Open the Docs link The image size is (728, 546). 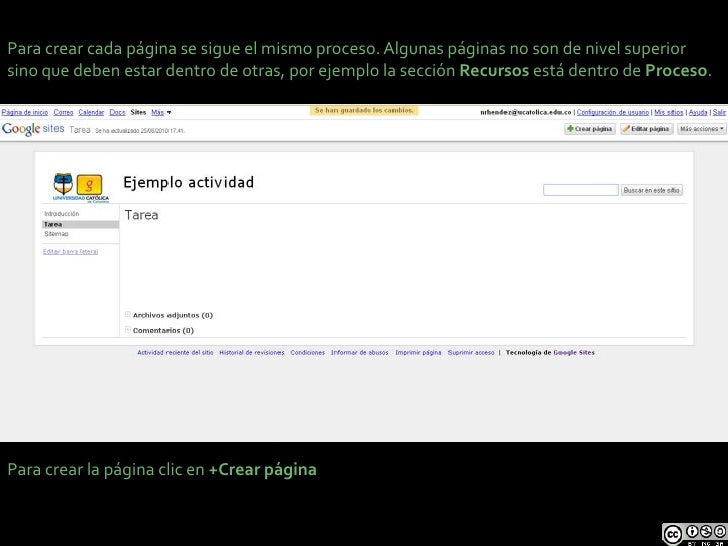(117, 112)
